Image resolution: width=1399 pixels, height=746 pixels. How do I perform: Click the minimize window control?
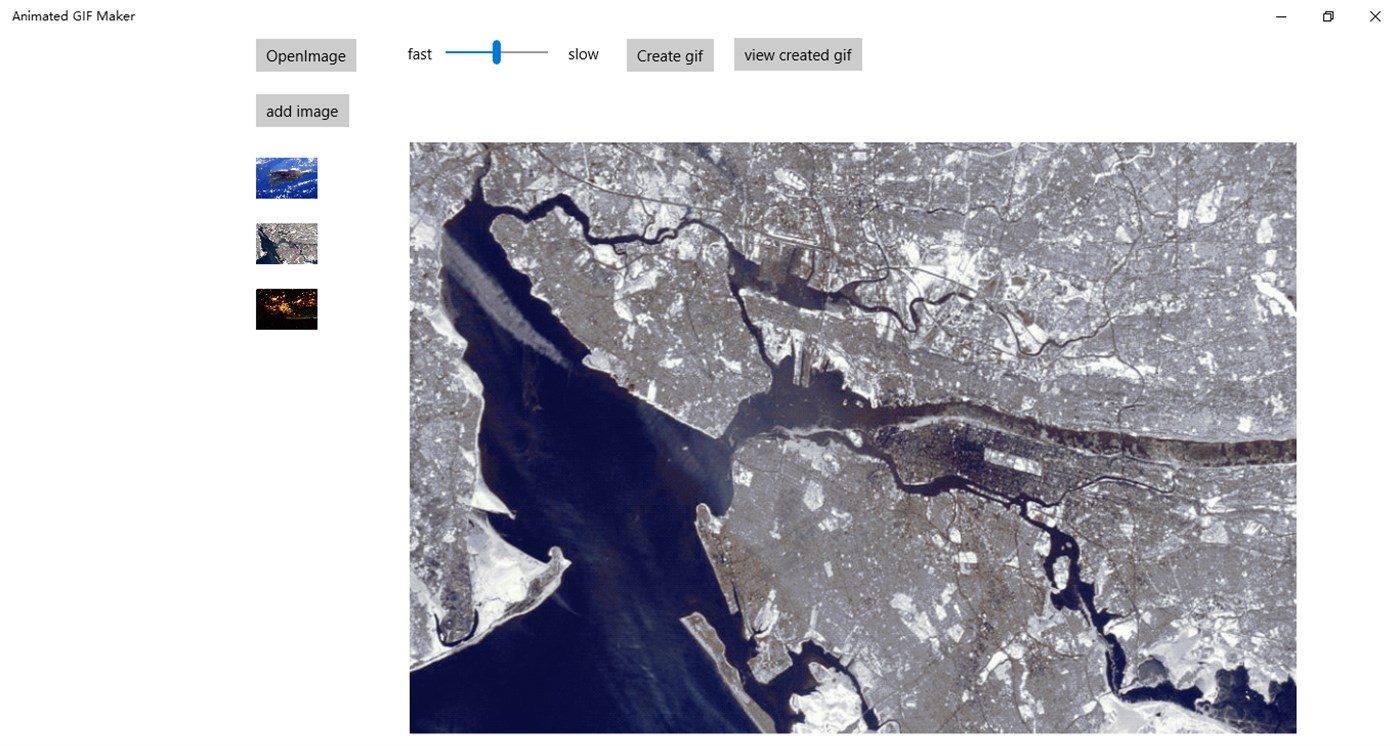tap(1280, 16)
